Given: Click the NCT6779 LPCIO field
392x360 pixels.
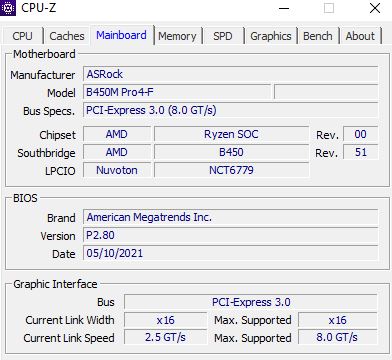Looking at the screenshot, I should tap(231, 170).
